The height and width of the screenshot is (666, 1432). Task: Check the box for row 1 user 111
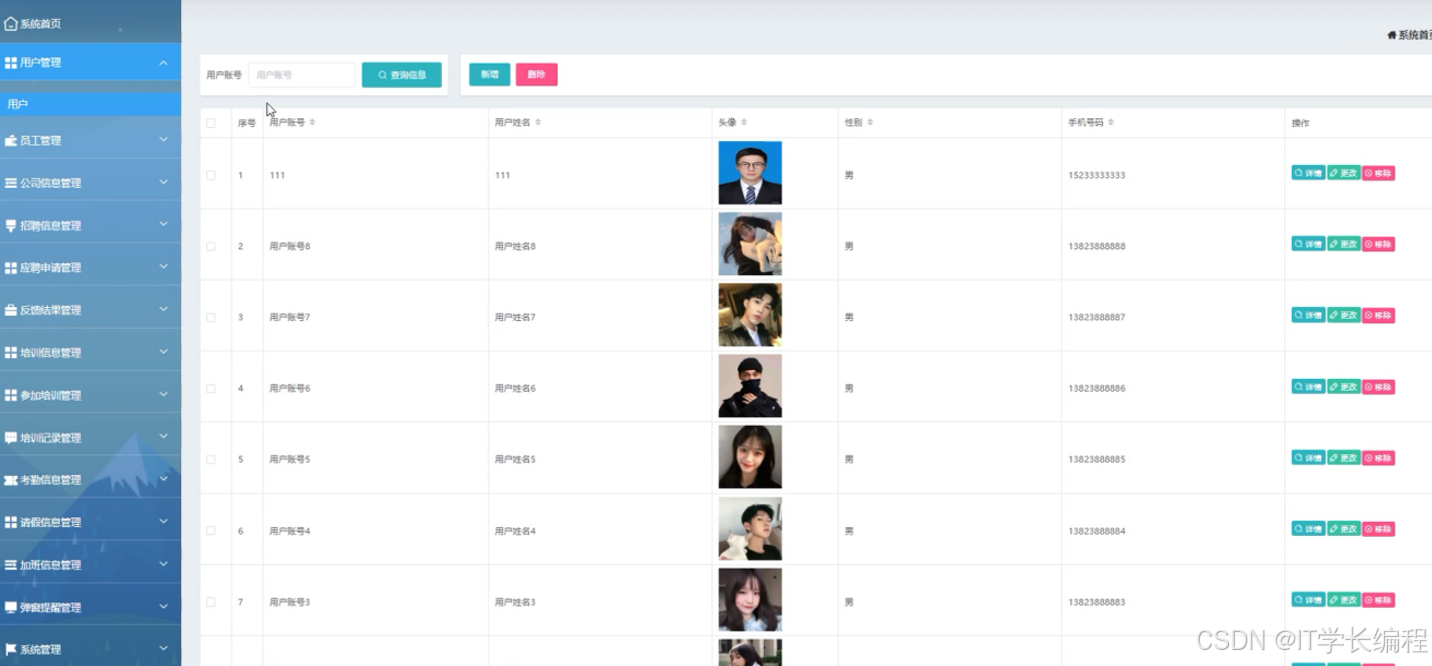(x=211, y=175)
